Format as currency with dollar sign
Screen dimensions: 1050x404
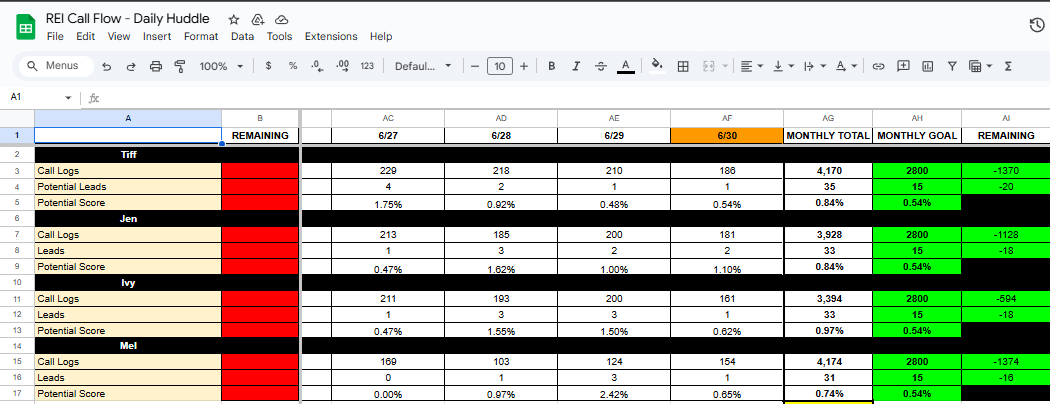click(269, 66)
